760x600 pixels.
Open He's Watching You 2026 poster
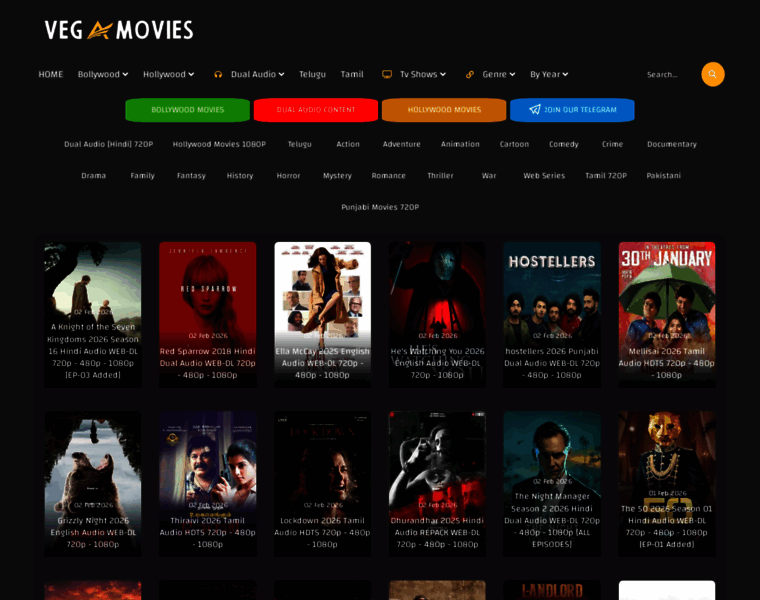click(437, 315)
